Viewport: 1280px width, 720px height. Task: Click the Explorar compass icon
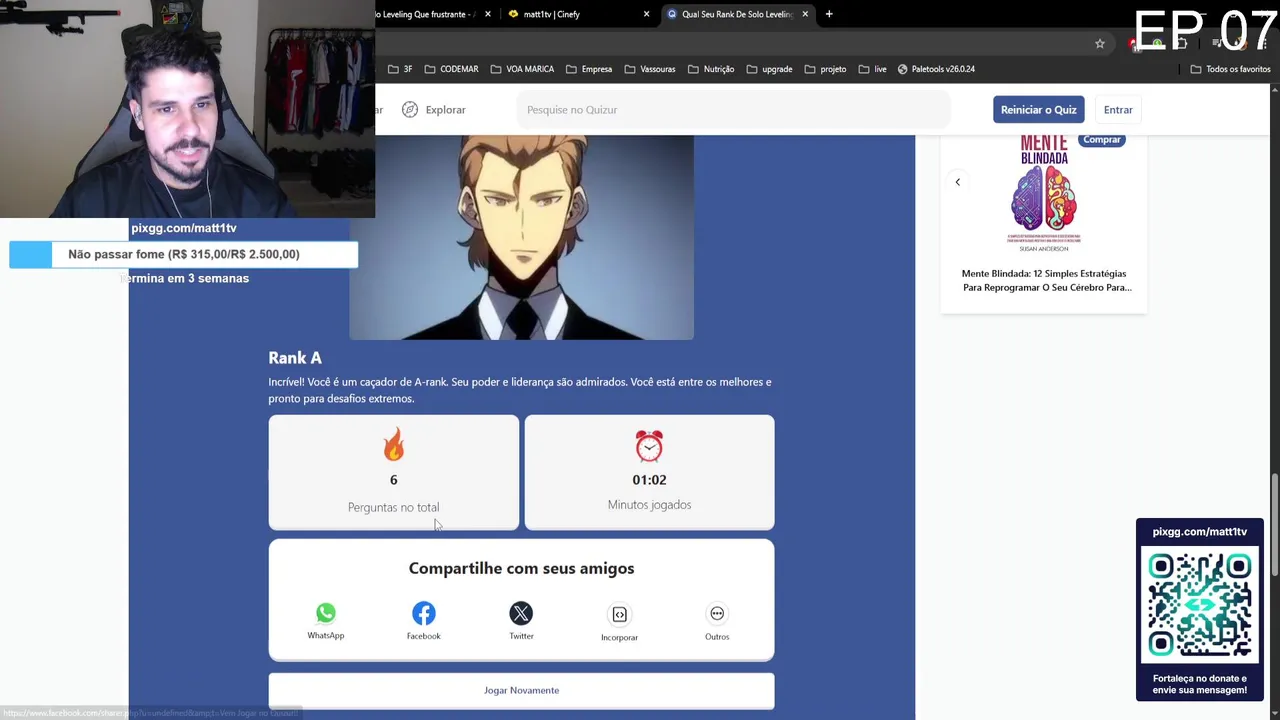(410, 110)
